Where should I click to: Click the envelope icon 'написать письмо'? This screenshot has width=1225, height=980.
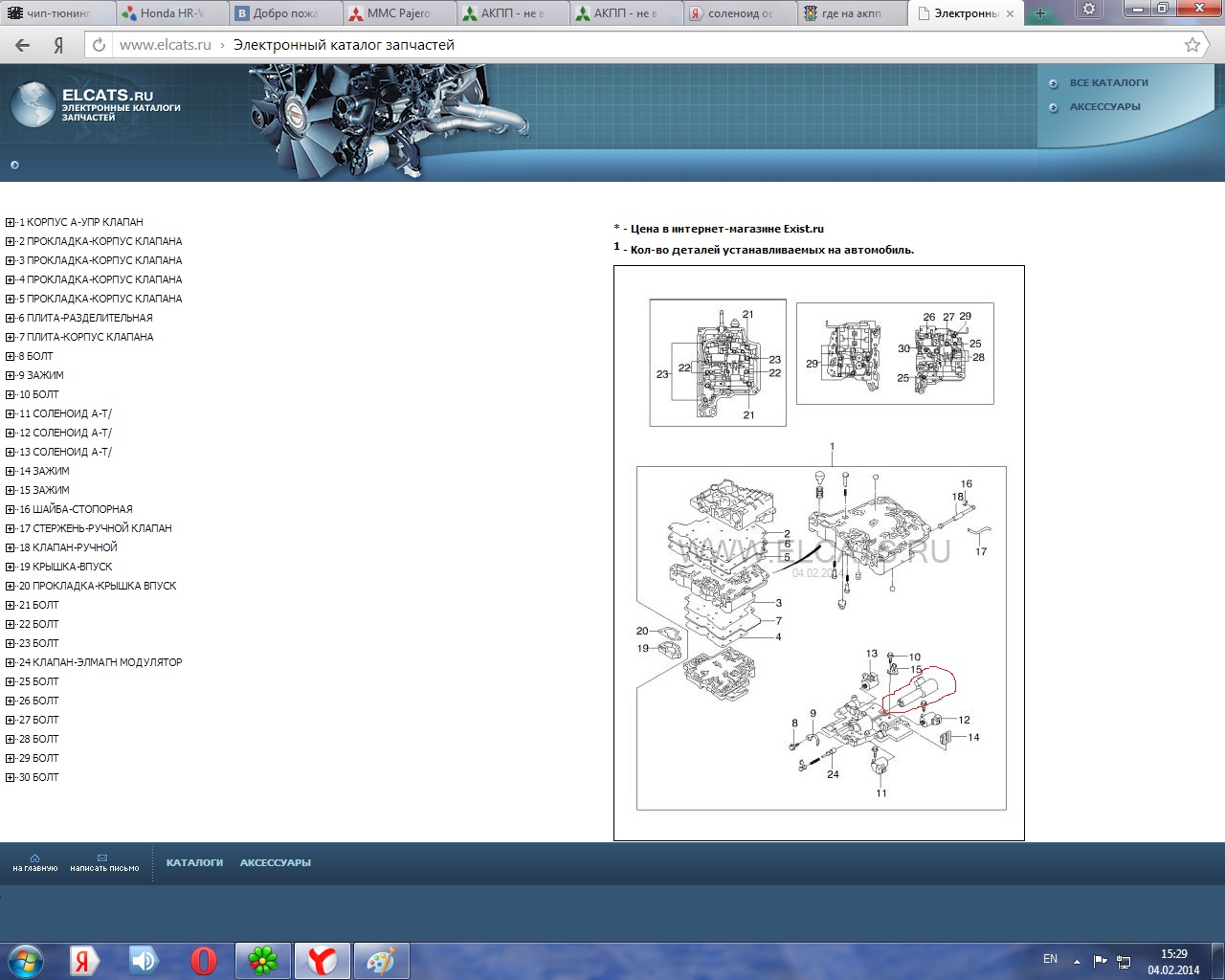point(103,858)
